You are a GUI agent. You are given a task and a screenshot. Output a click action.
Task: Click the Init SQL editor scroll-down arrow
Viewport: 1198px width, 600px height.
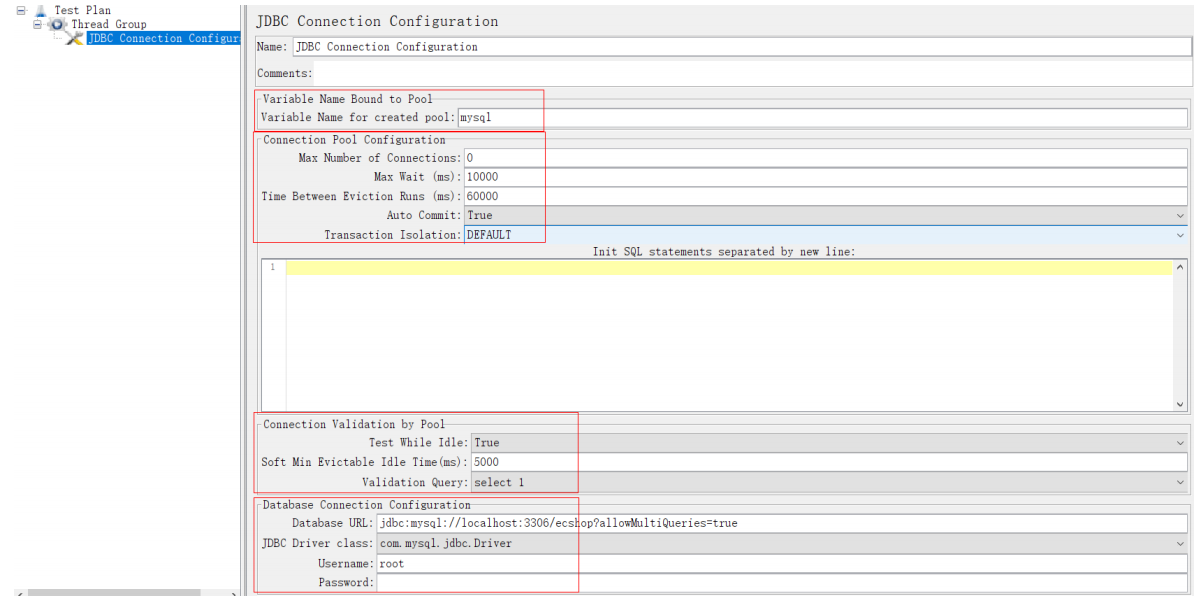tap(1180, 404)
